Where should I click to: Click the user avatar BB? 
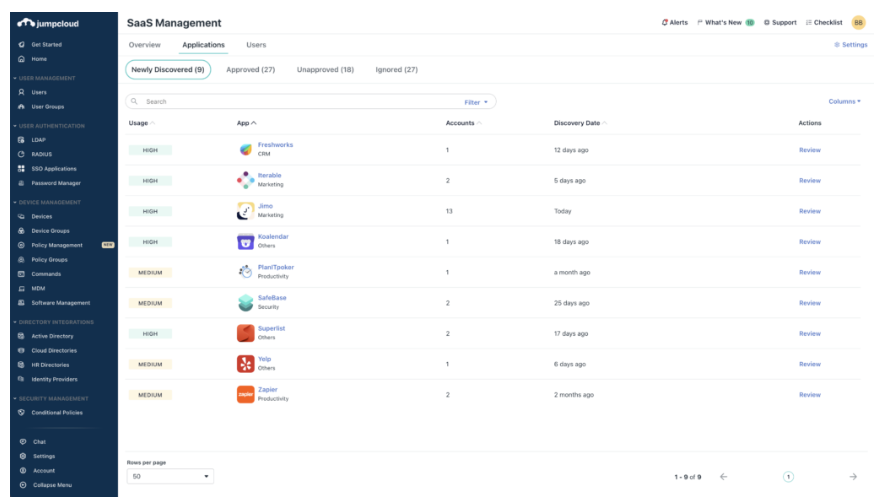tap(858, 22)
